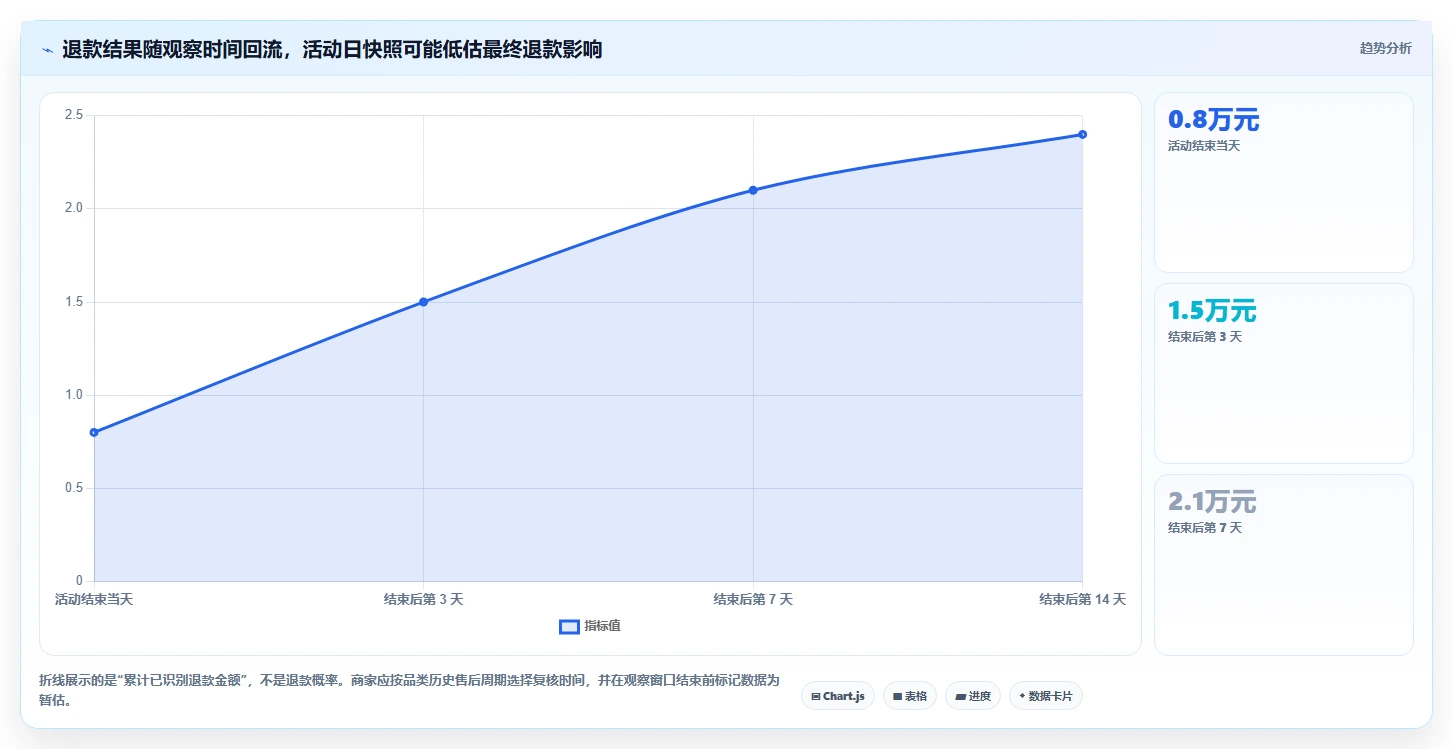Click the 2.1万元 card value

(1212, 502)
